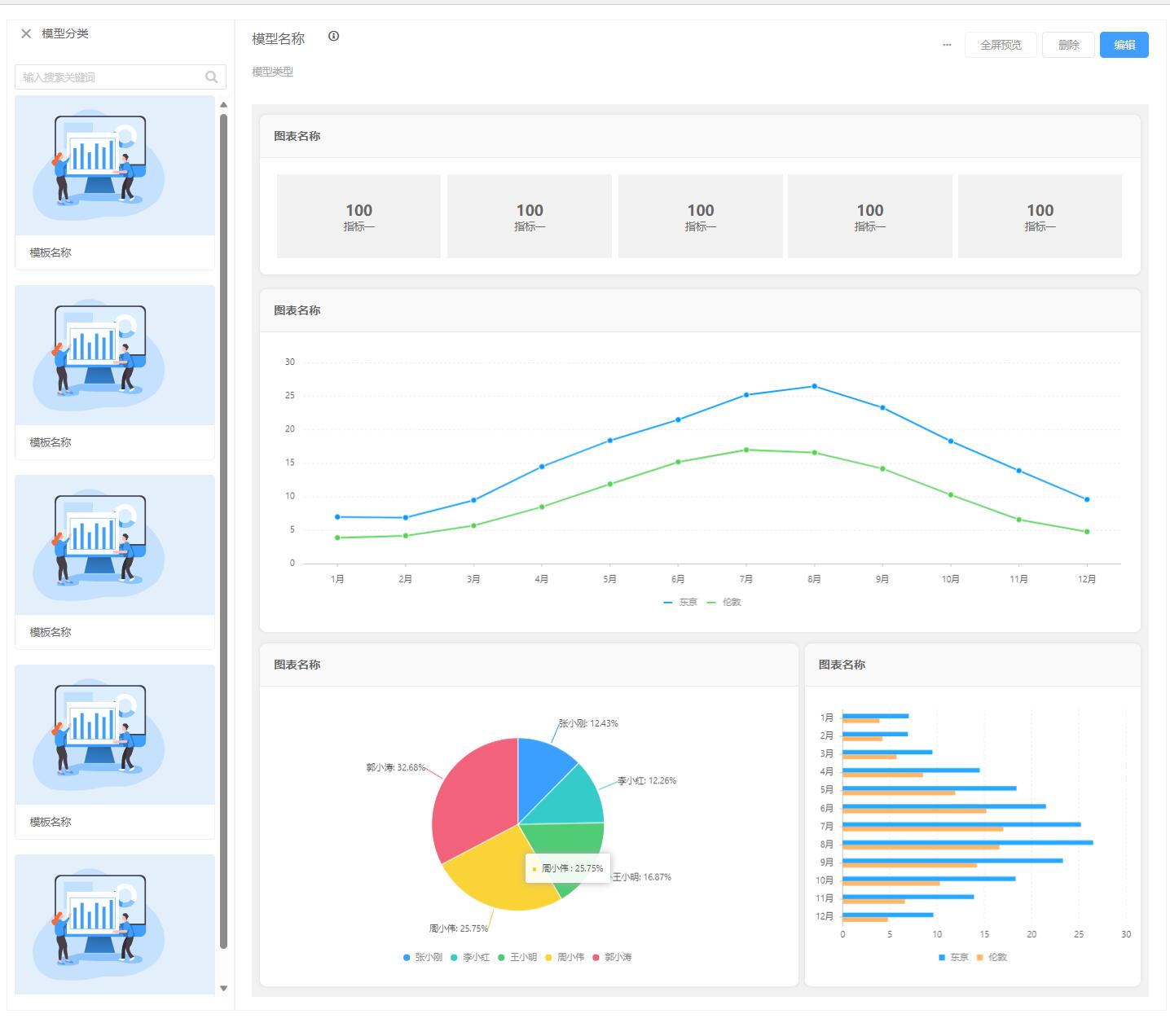Click the 7月 peak point on 伦敦 line
1170x1036 pixels.
746,450
